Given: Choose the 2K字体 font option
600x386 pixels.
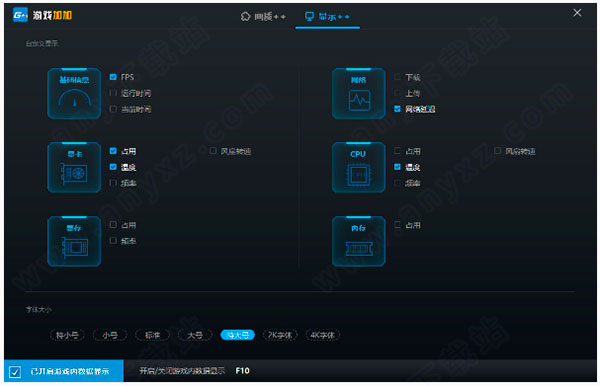Looking at the screenshot, I should (280, 335).
